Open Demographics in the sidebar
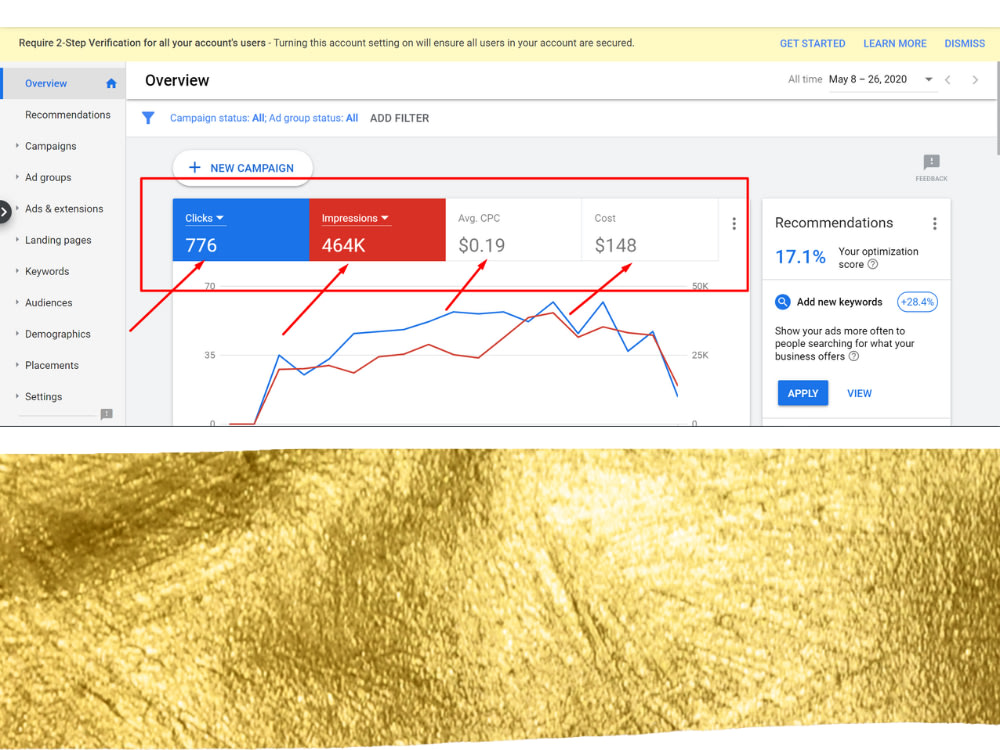This screenshot has height=750, width=1000. click(x=57, y=334)
